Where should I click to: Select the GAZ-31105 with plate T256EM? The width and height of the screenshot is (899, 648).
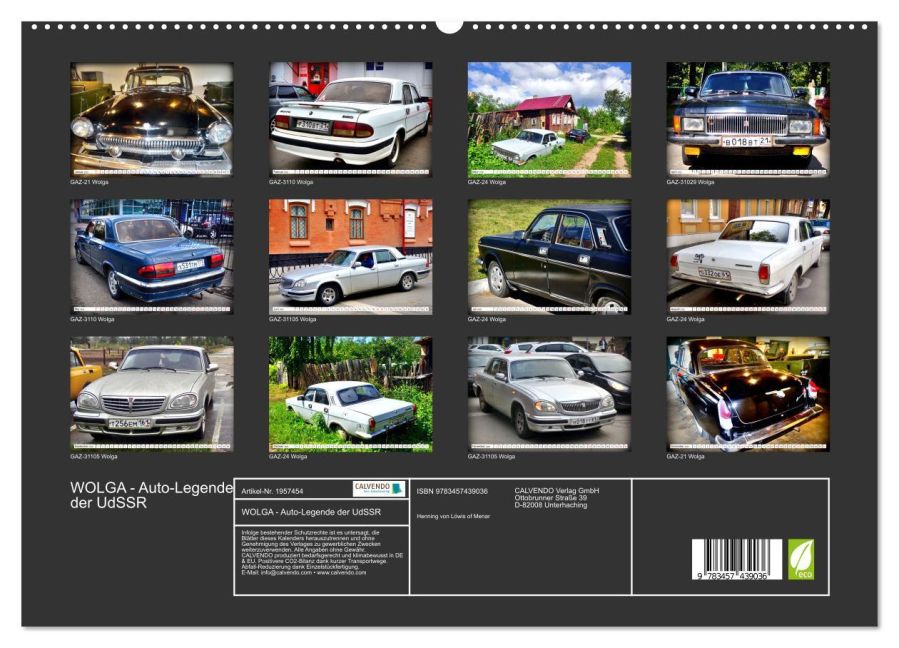tap(152, 394)
